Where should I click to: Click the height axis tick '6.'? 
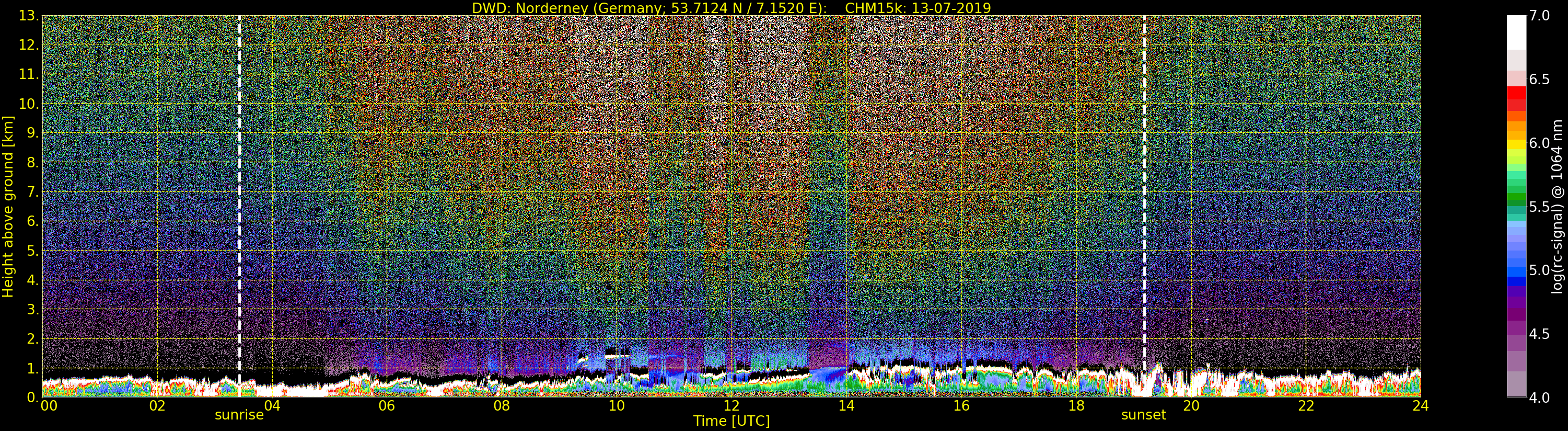33,221
